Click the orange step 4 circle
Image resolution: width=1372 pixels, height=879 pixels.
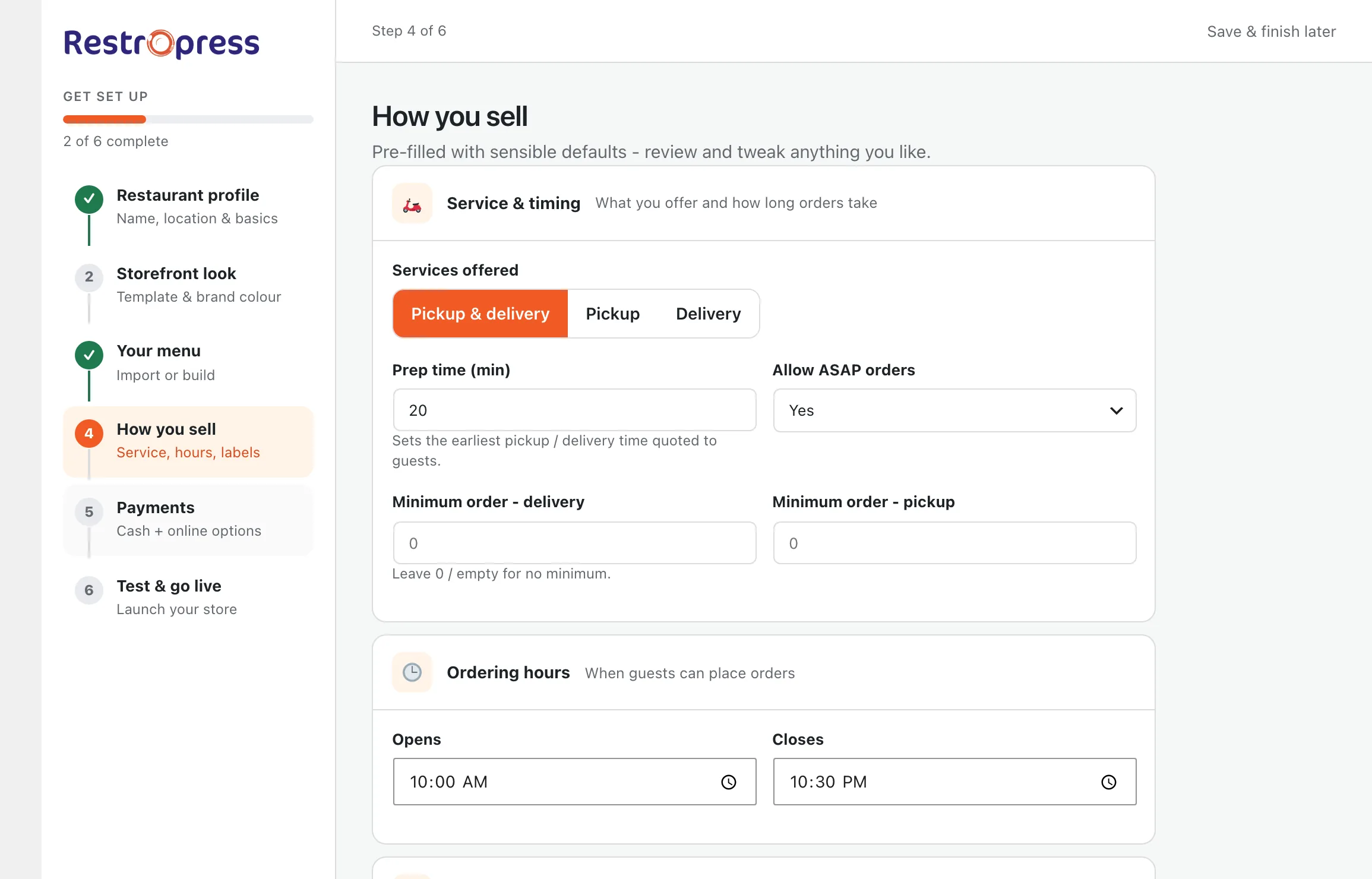point(89,434)
